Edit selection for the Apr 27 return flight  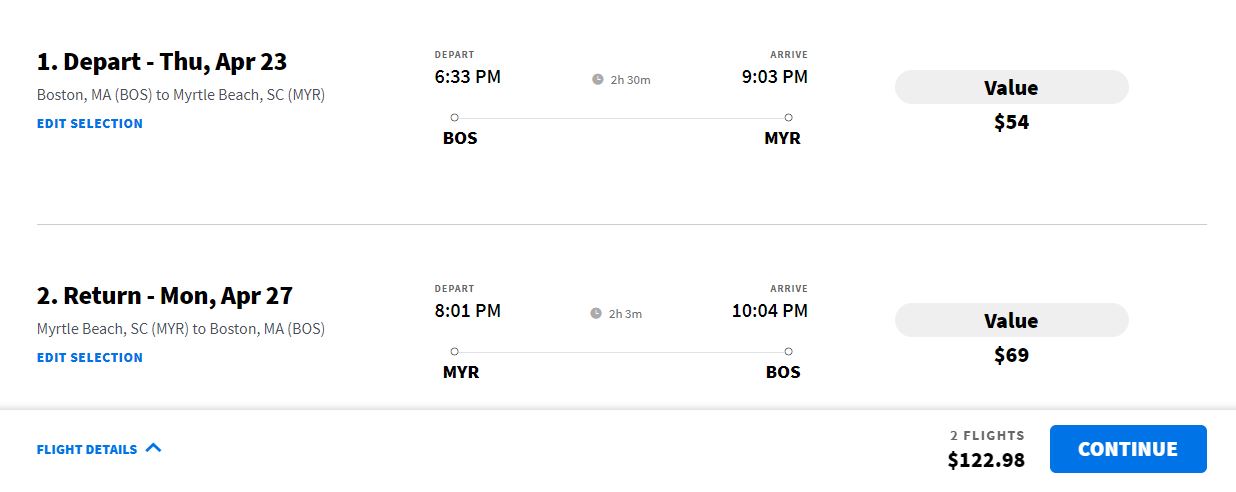[x=90, y=358]
